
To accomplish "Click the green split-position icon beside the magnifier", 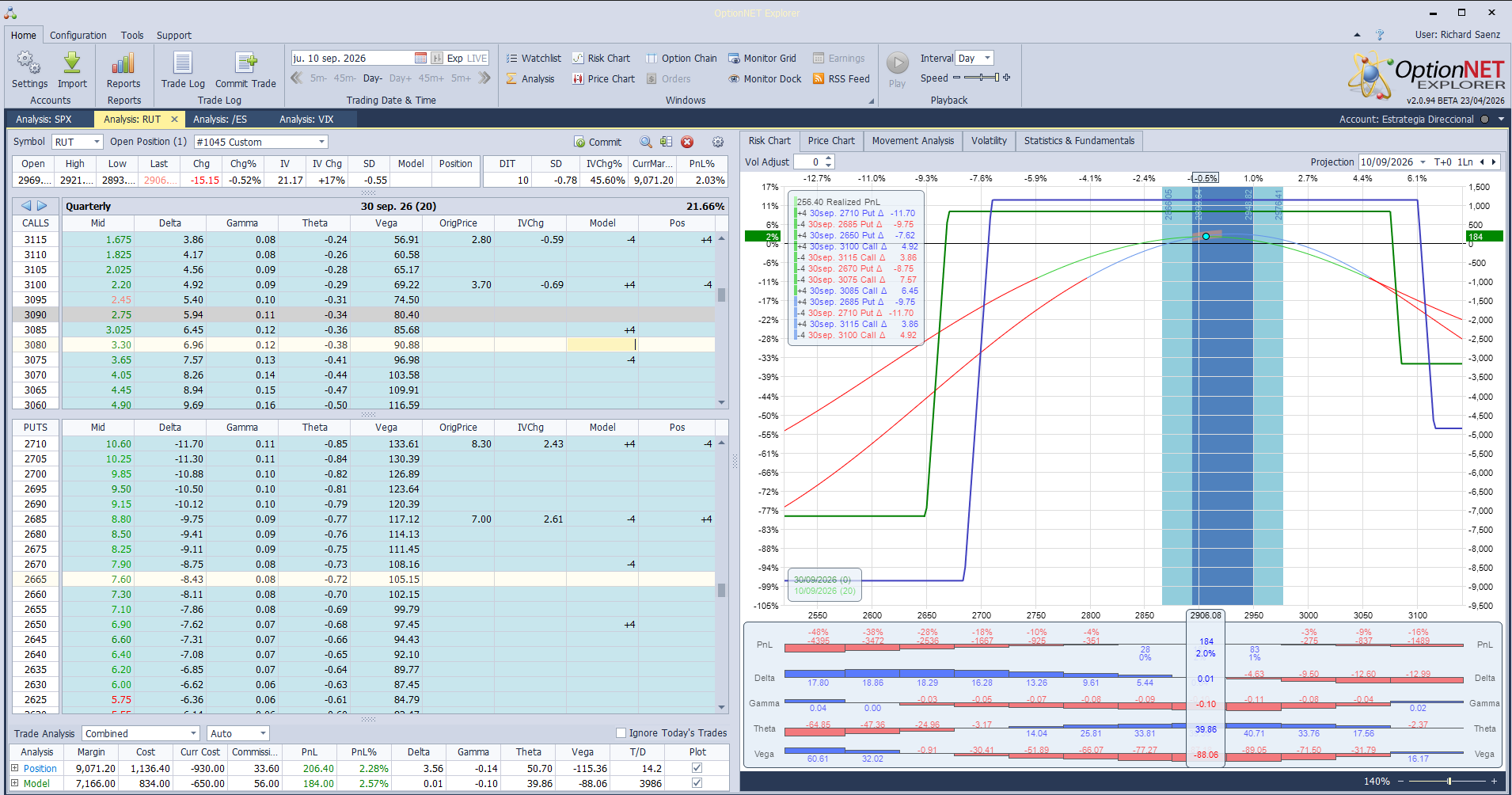I will pyautogui.click(x=666, y=142).
